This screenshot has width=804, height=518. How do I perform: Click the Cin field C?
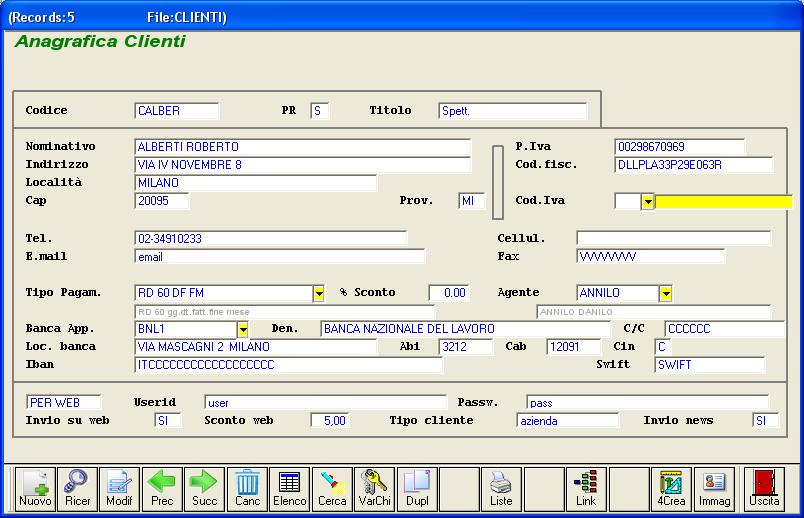[663, 347]
